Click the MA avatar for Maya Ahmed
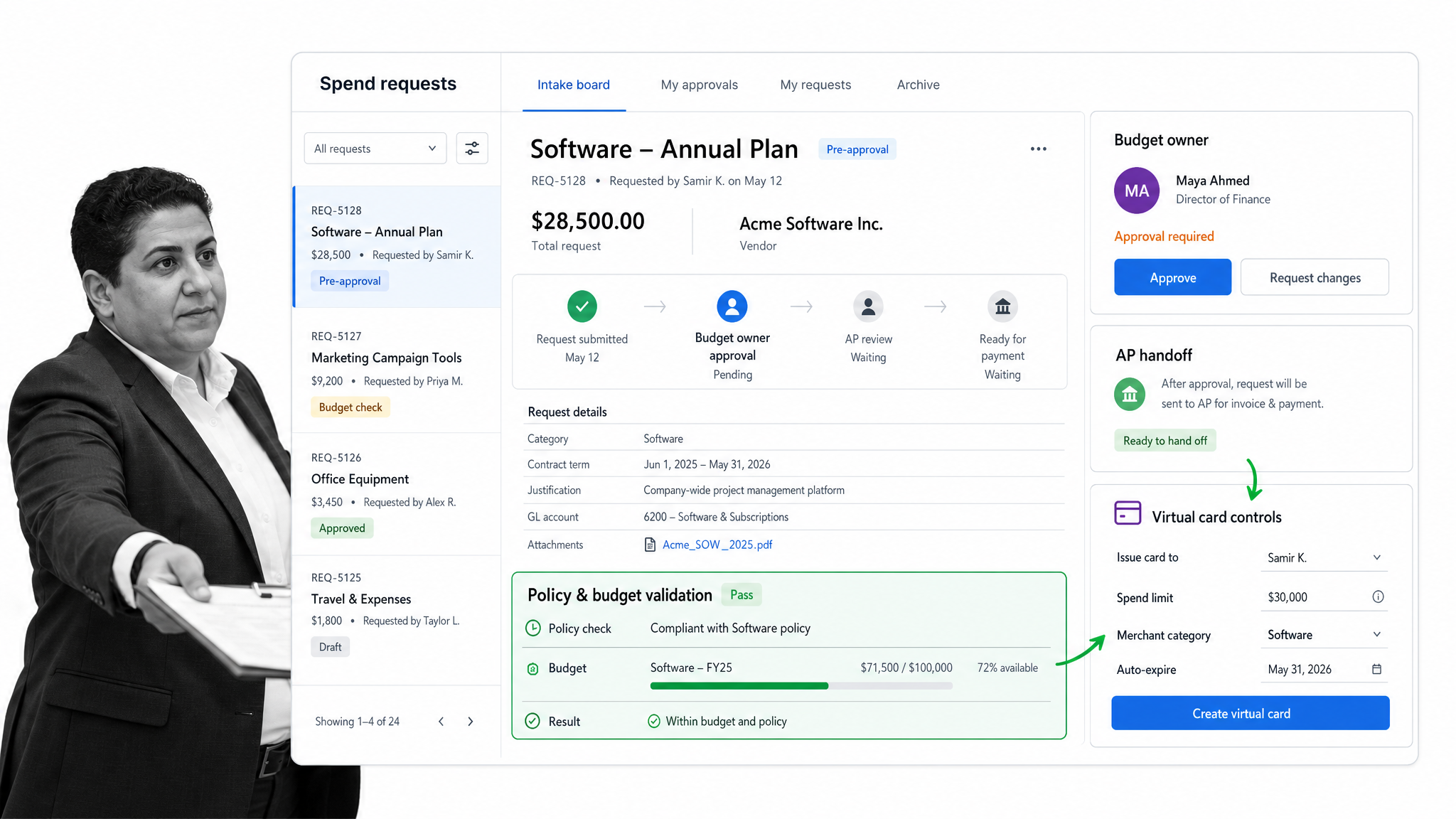 [1137, 191]
